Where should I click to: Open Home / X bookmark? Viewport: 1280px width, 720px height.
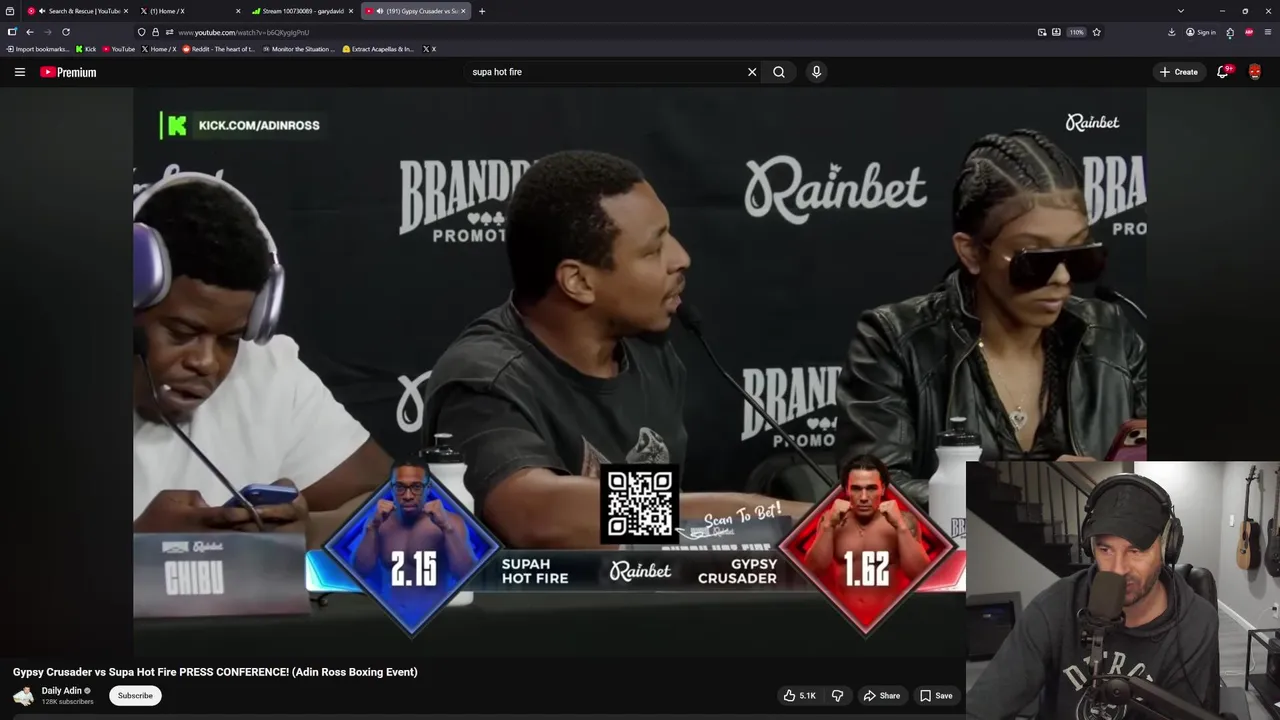tap(159, 49)
